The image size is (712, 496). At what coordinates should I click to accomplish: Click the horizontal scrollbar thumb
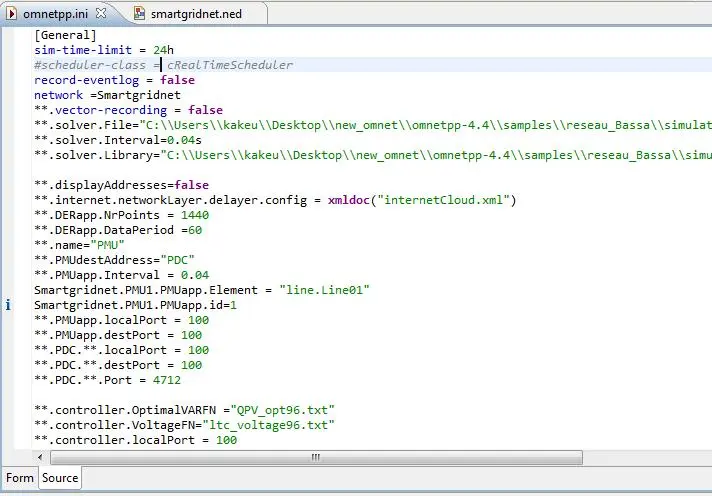[315, 456]
